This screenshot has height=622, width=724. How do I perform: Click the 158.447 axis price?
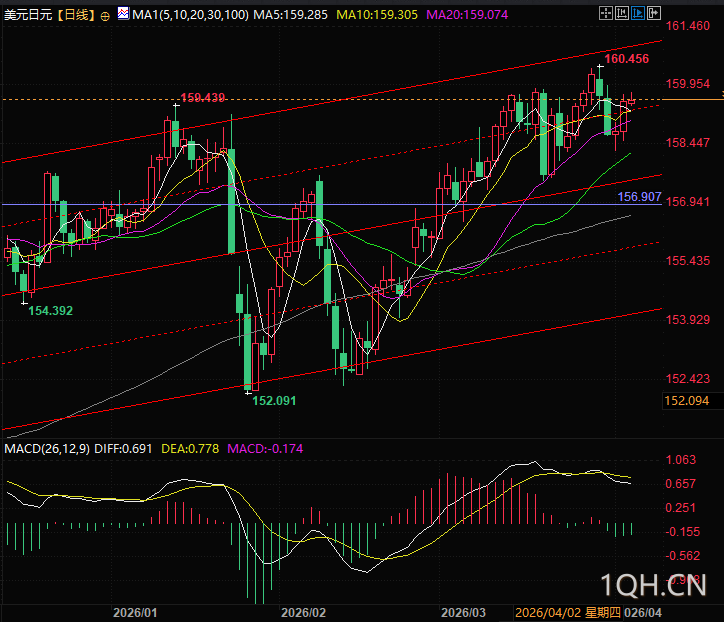point(688,143)
